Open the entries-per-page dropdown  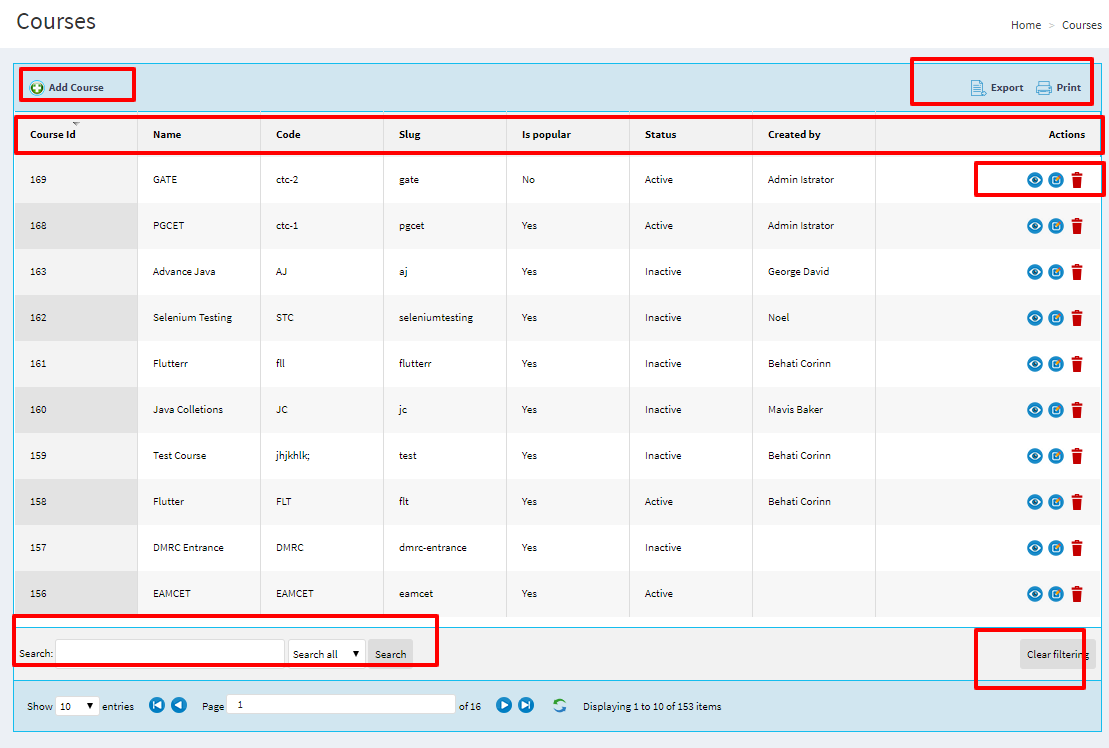click(77, 706)
